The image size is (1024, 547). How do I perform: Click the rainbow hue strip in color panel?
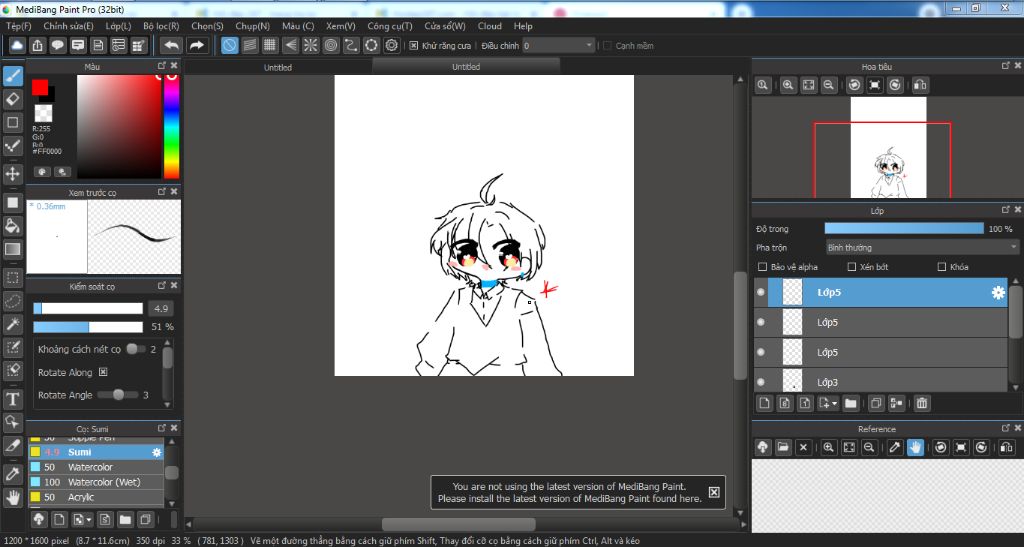(171, 126)
